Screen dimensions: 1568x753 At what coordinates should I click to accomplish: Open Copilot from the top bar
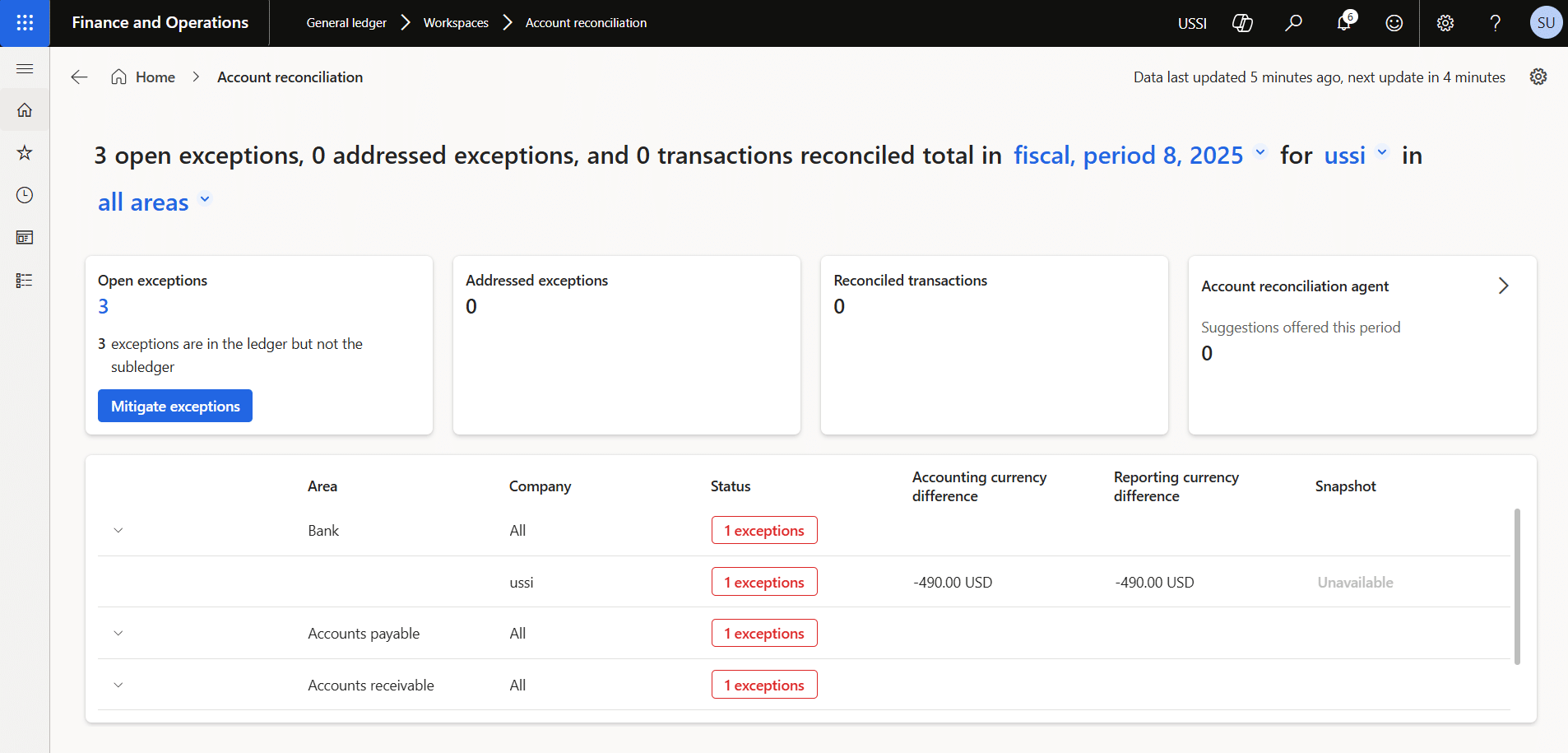pyautogui.click(x=1242, y=23)
